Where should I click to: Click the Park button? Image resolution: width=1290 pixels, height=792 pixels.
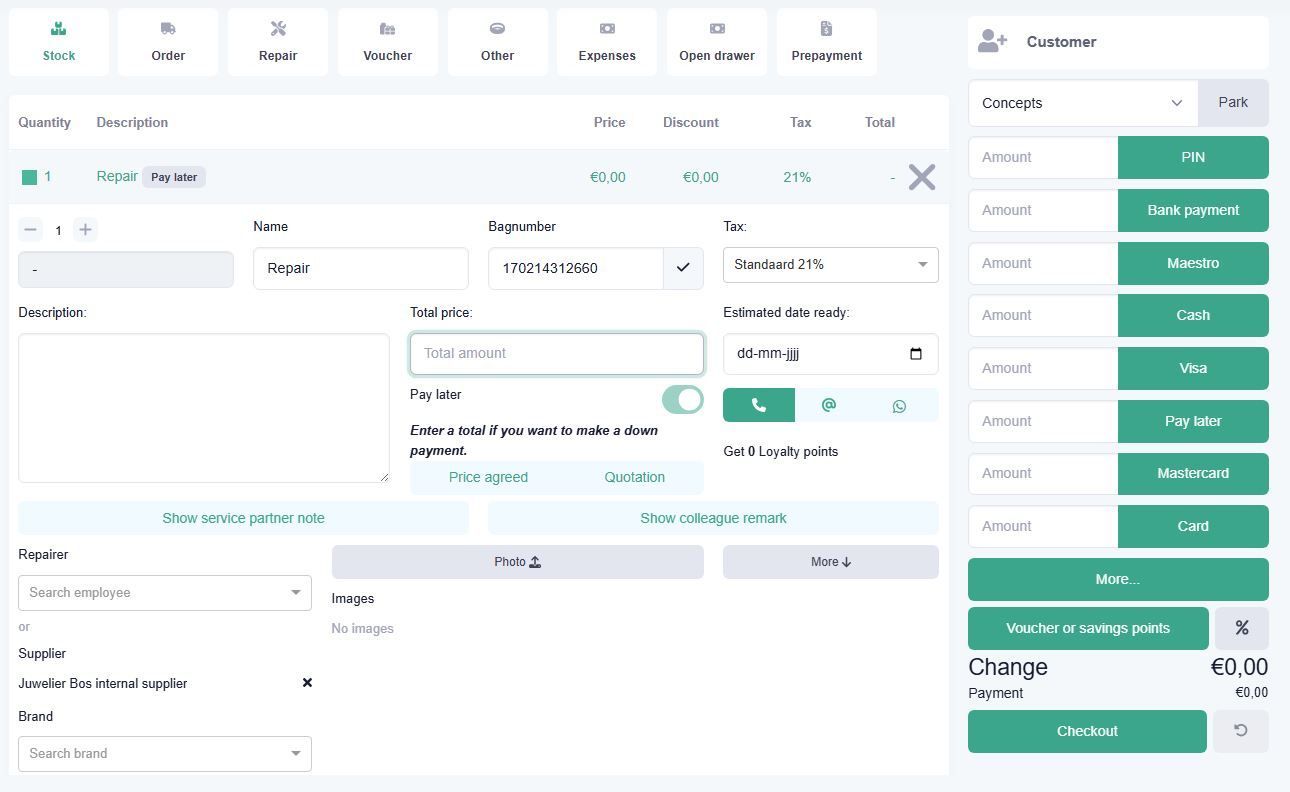[1233, 103]
